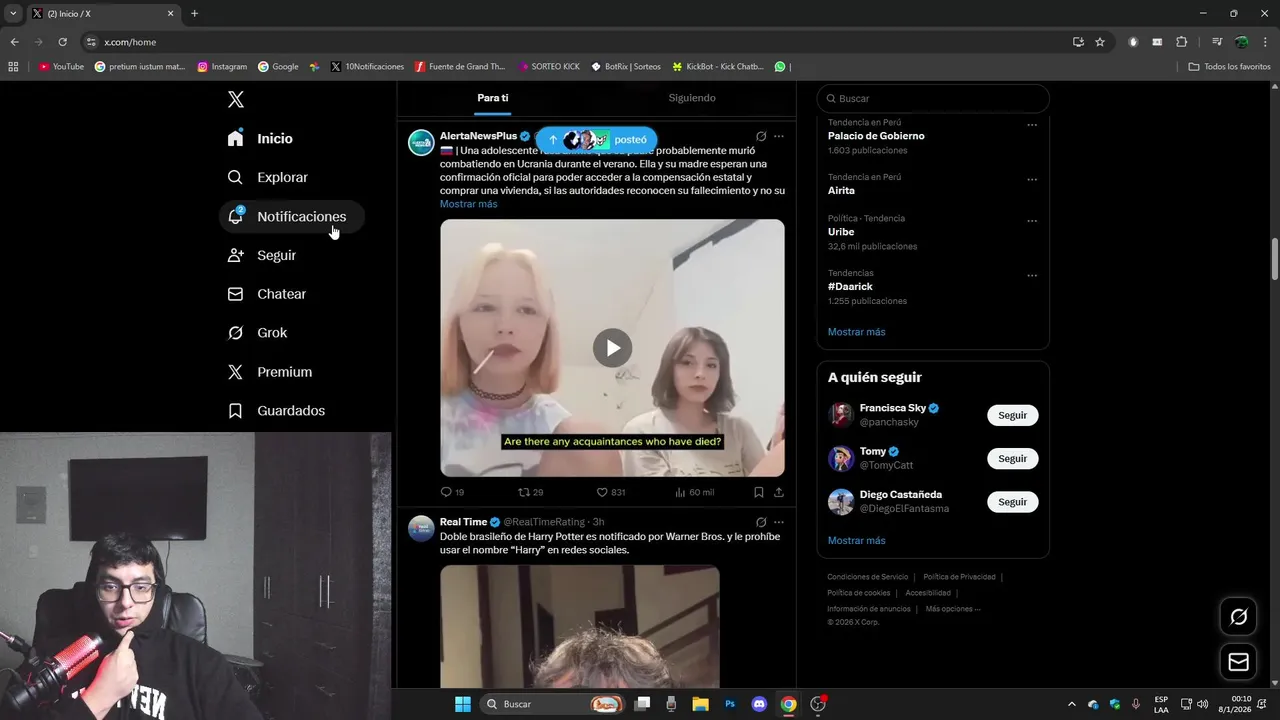Screen dimensions: 1280x720
Task: Open Francisca Sky profile avatar
Action: pos(841,415)
